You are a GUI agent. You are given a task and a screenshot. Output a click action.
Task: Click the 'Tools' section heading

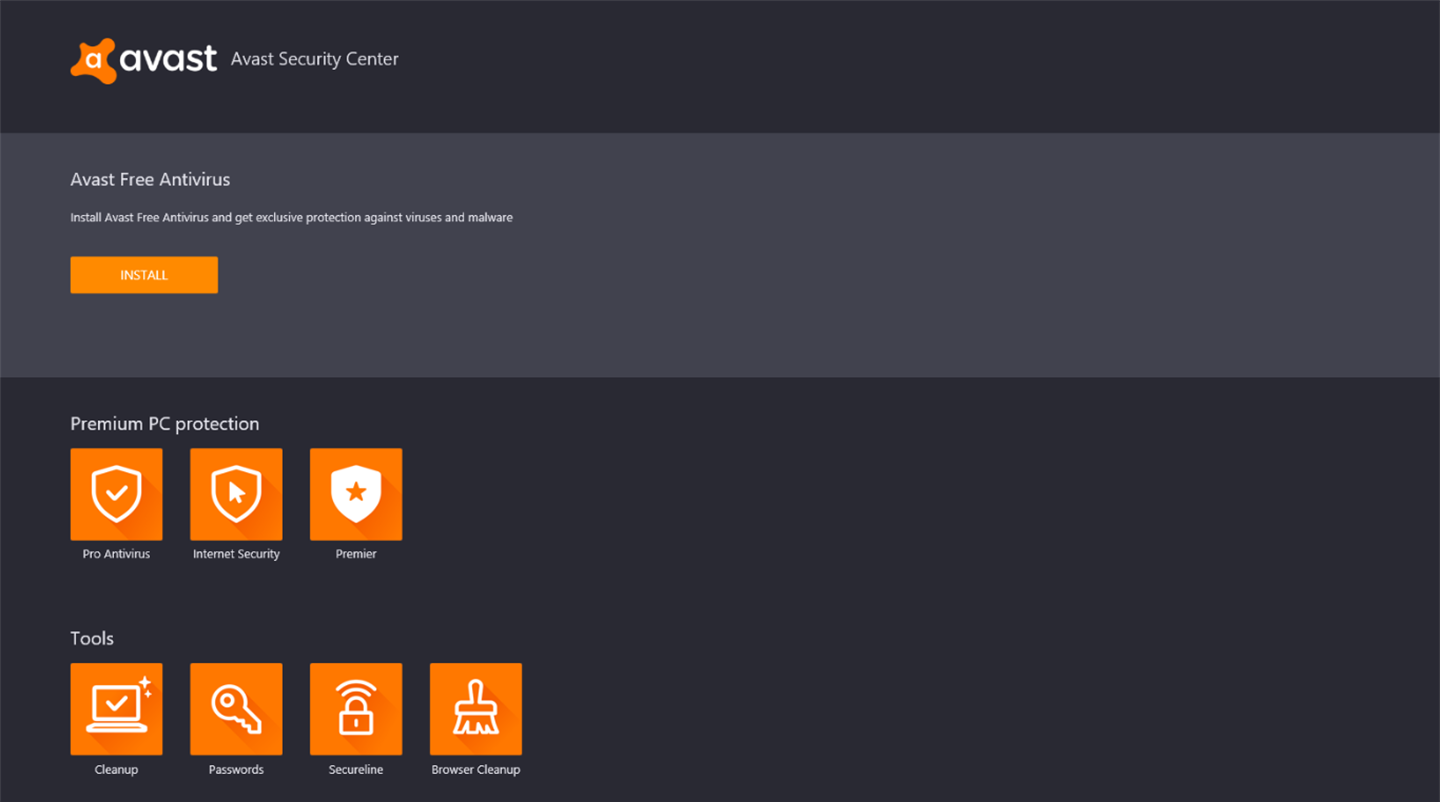tap(92, 638)
